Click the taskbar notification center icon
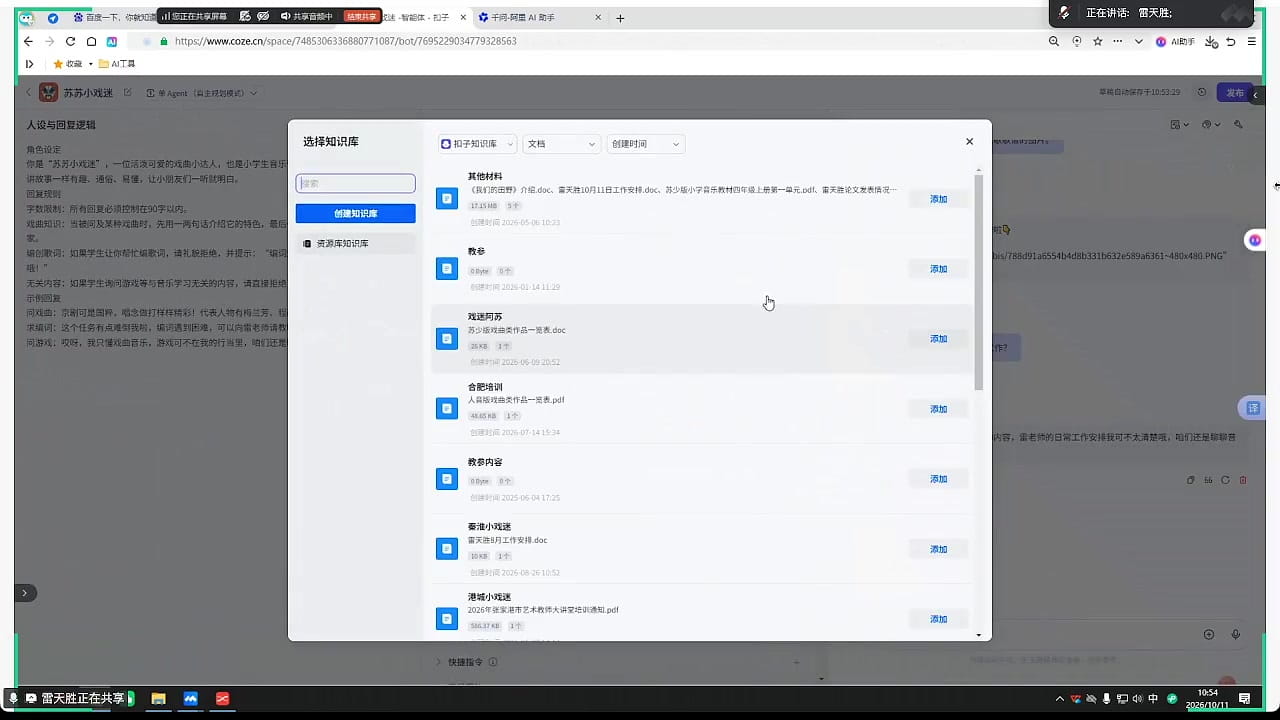 (1245, 698)
